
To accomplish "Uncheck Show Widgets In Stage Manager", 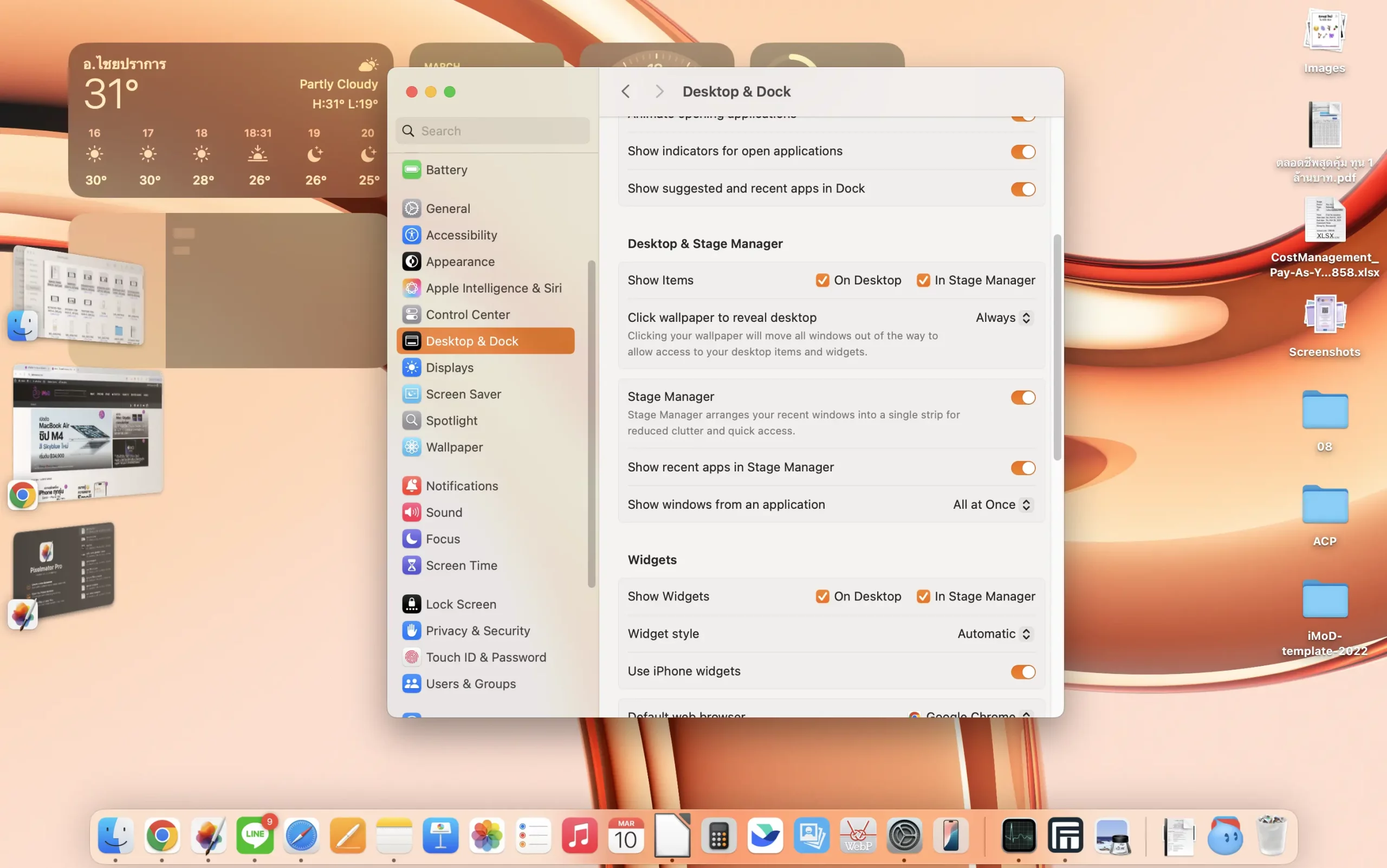I will (x=923, y=597).
